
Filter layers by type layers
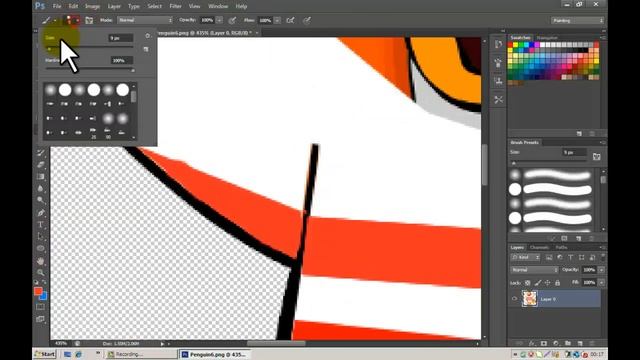point(571,257)
